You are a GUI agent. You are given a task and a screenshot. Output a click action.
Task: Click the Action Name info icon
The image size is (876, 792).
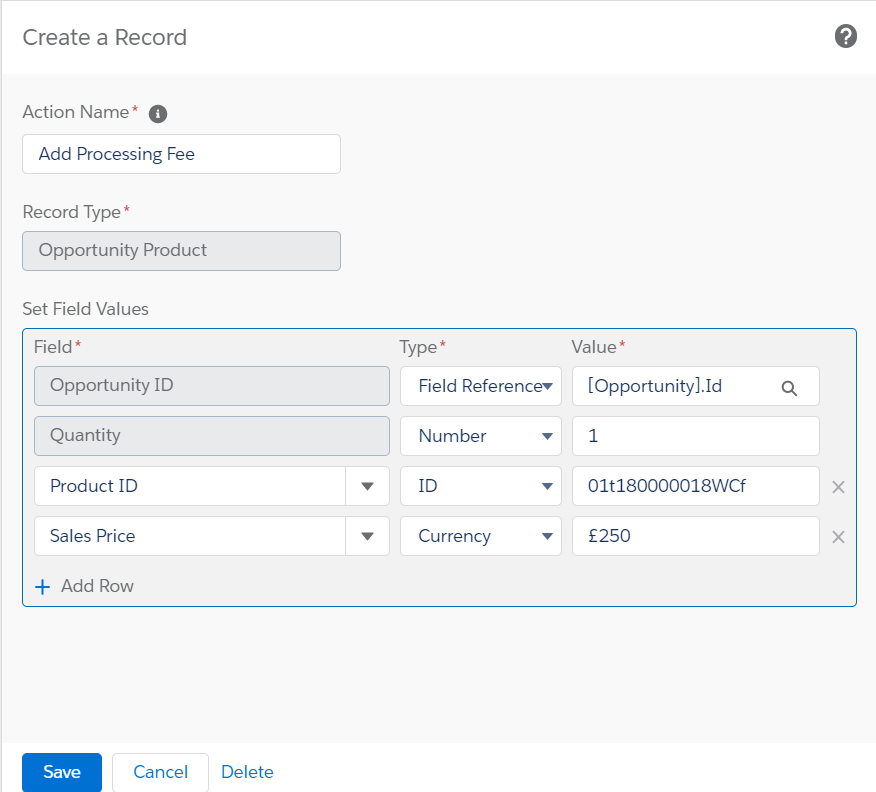click(x=157, y=114)
